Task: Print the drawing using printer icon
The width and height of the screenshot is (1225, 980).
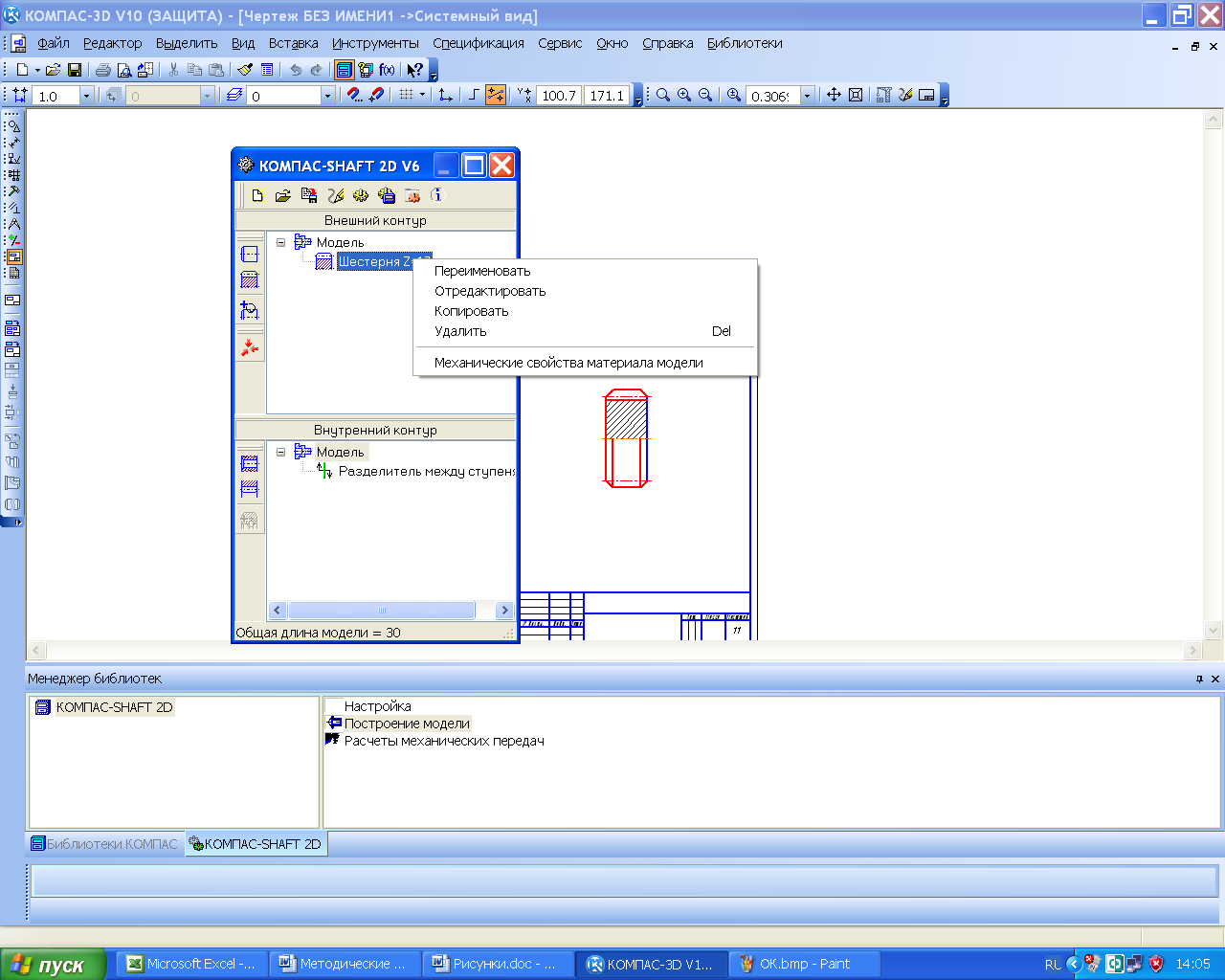Action: tap(102, 70)
